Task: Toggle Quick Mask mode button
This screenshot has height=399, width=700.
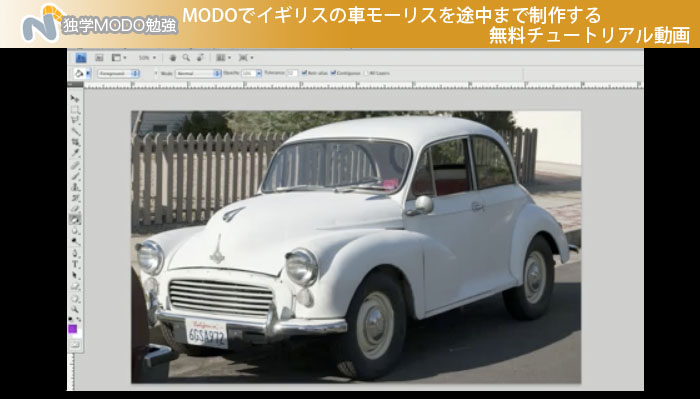Action: tap(75, 344)
